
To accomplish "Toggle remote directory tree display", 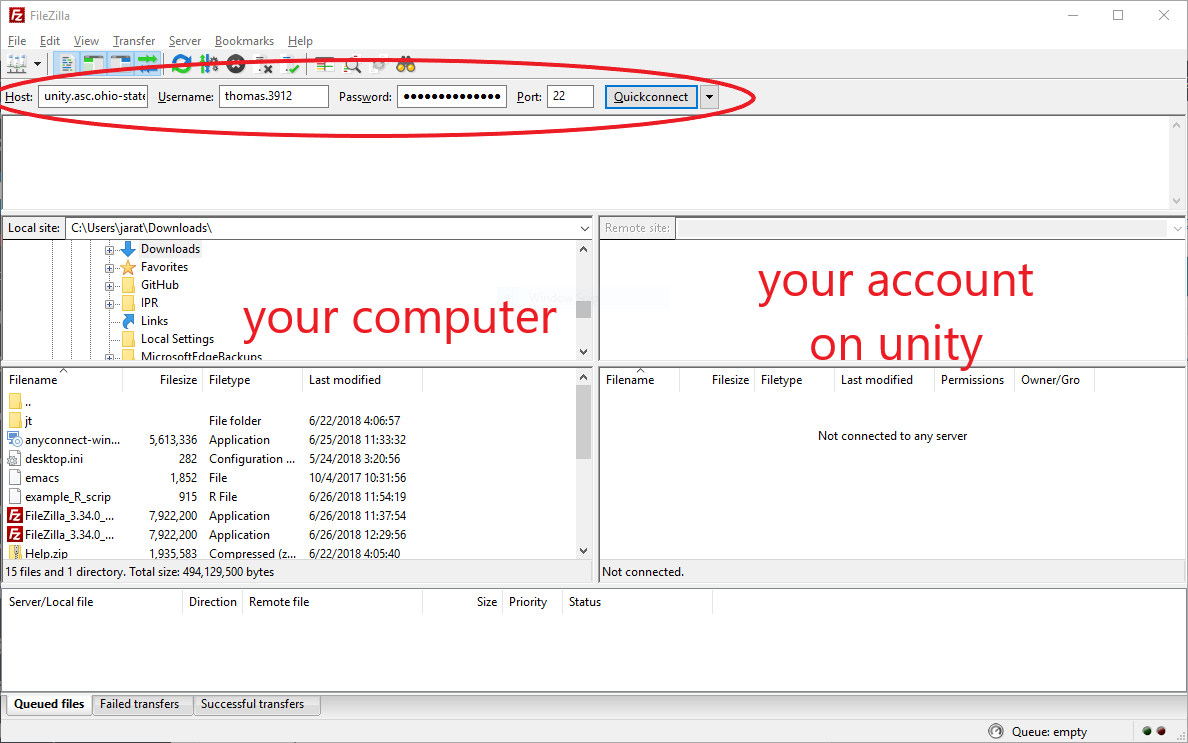I will (x=121, y=64).
